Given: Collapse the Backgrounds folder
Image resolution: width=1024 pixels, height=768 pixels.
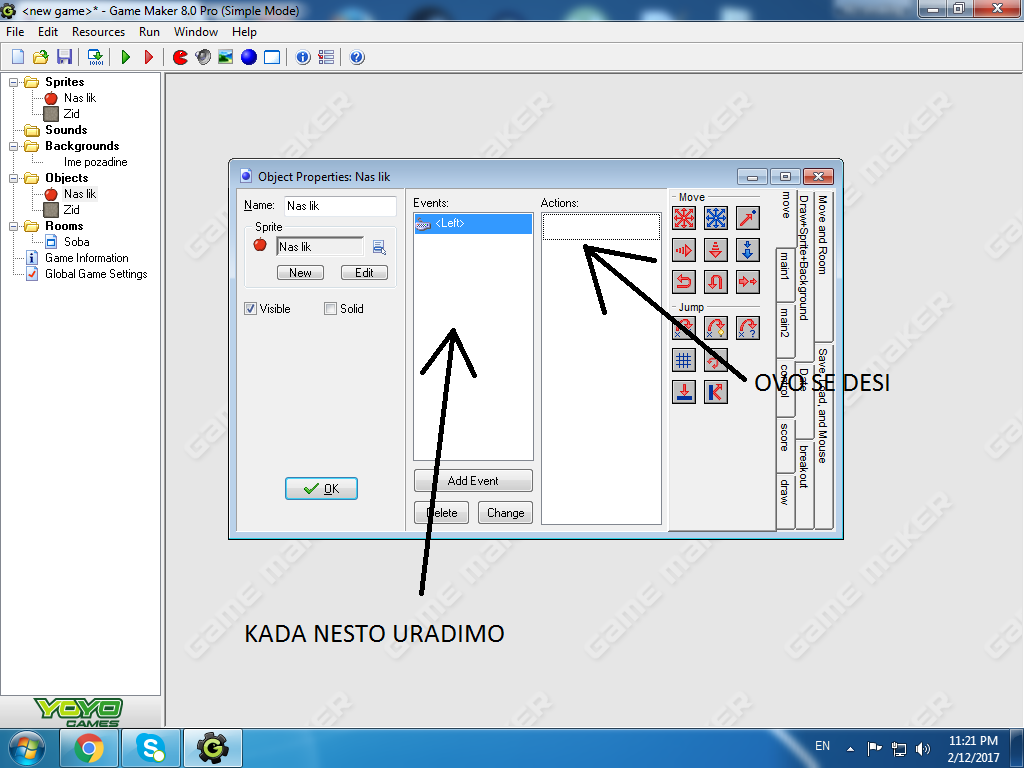Looking at the screenshot, I should point(13,146).
